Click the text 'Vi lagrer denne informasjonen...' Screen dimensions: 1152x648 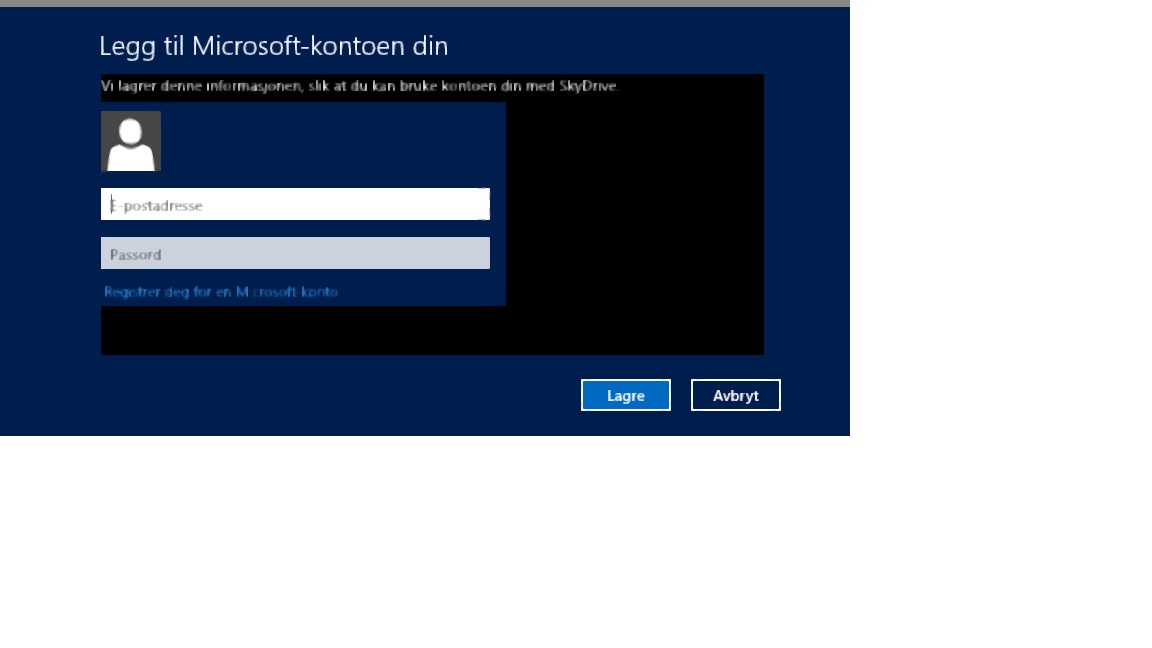pyautogui.click(x=360, y=86)
